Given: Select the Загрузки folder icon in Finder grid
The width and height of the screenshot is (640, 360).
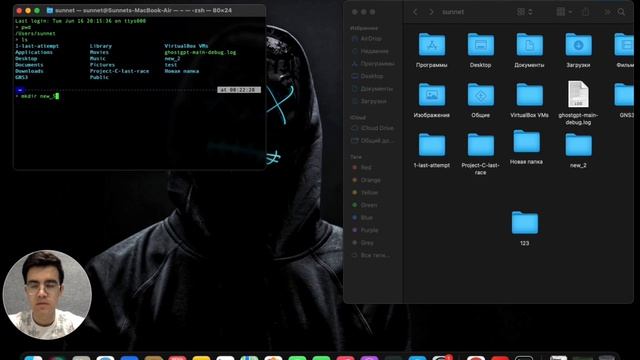Looking at the screenshot, I should click(x=578, y=44).
